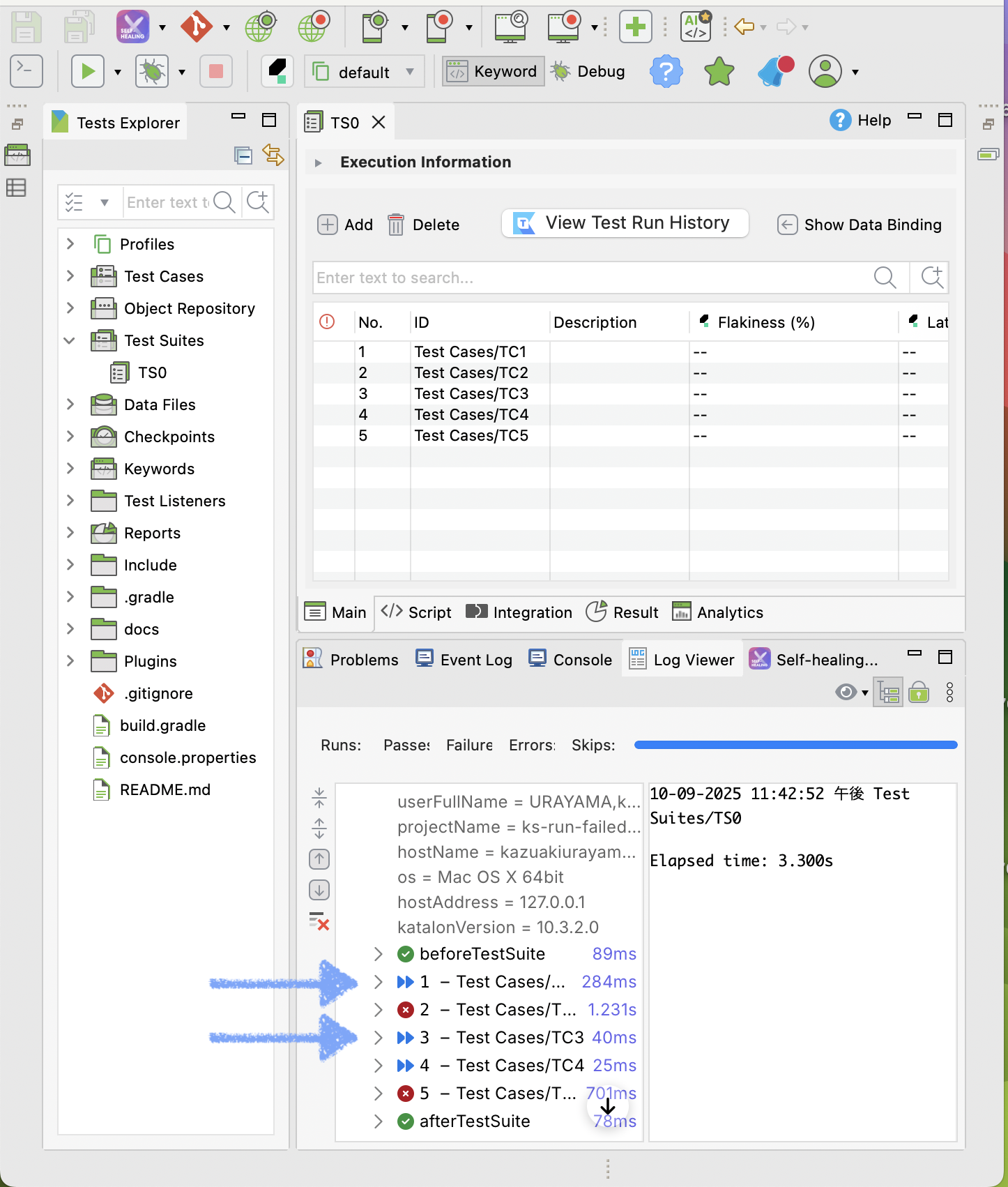This screenshot has width=1008, height=1187.
Task: Toggle the scroll lock padlock in Log Viewer
Action: click(x=919, y=693)
